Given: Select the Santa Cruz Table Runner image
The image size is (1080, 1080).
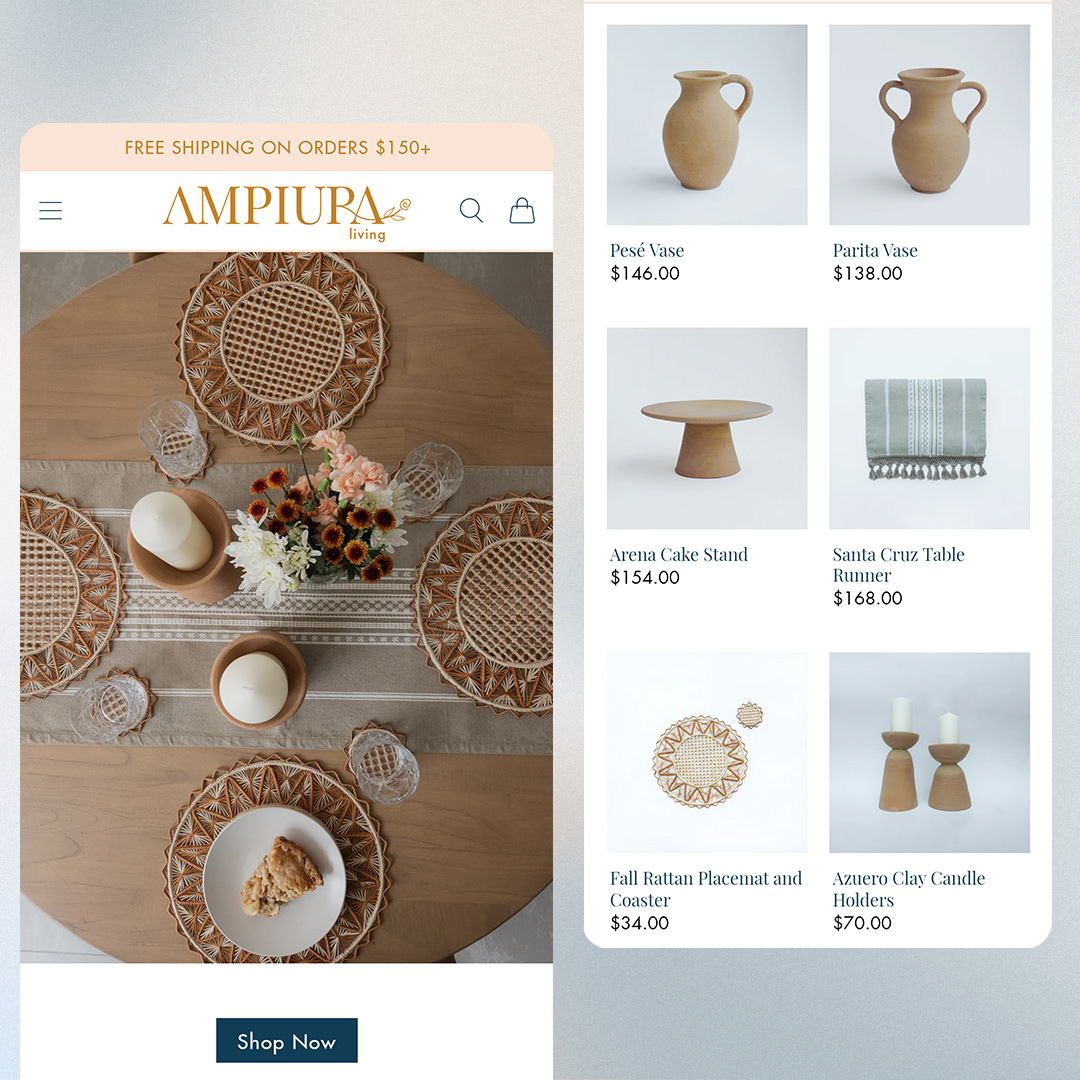Looking at the screenshot, I should 929,428.
